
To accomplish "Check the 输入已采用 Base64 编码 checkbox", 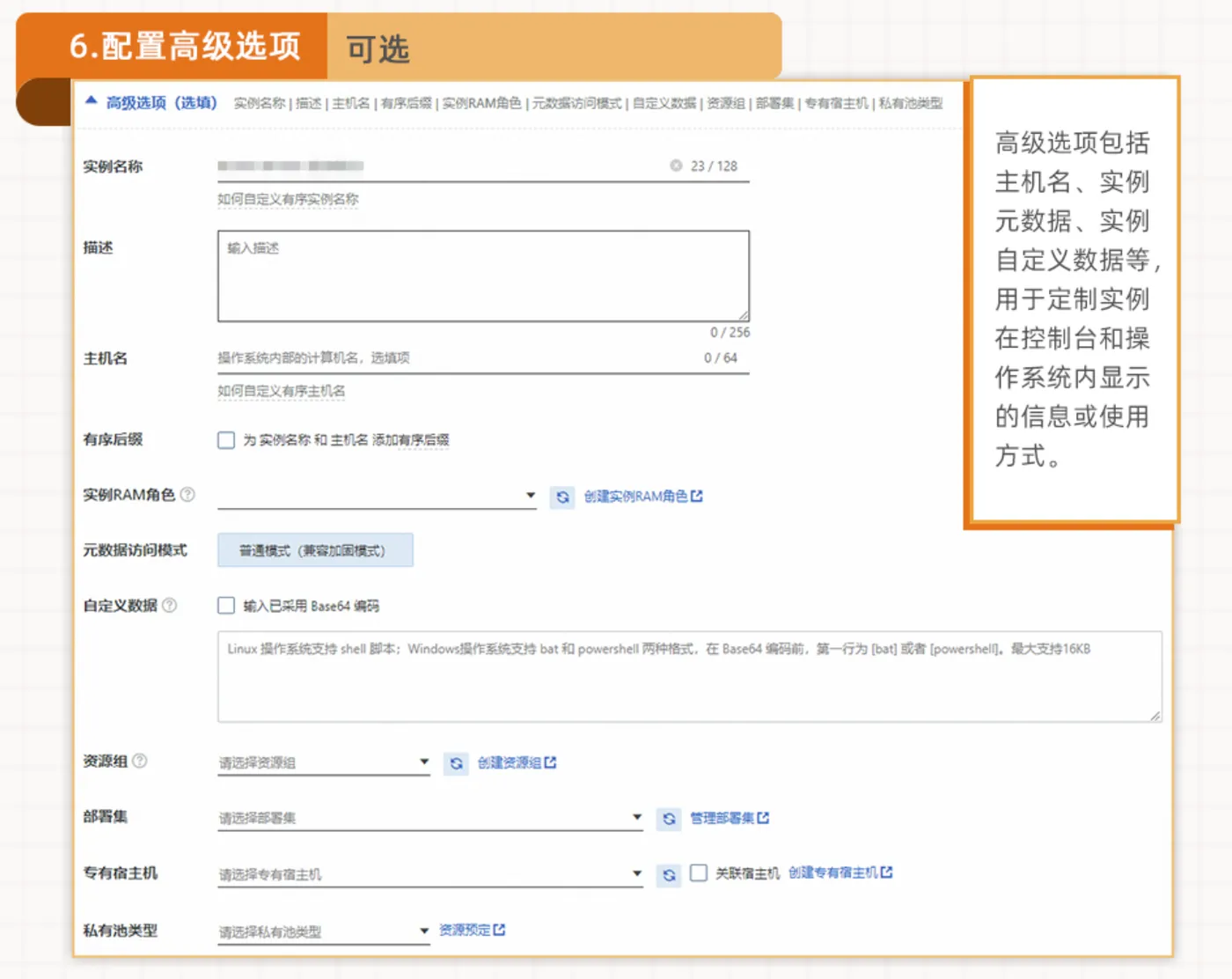I will 226,605.
